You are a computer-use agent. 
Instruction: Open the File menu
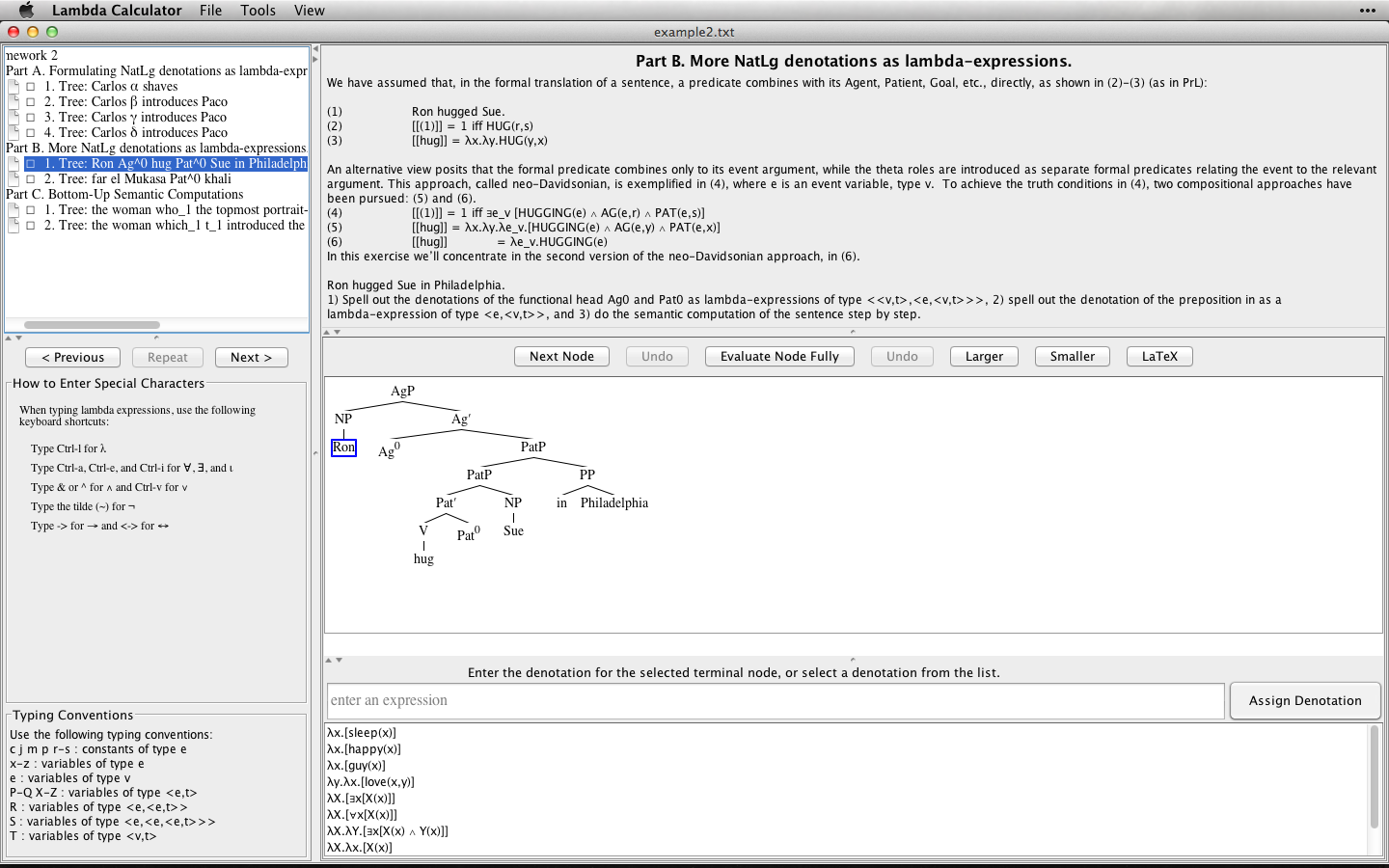211,10
